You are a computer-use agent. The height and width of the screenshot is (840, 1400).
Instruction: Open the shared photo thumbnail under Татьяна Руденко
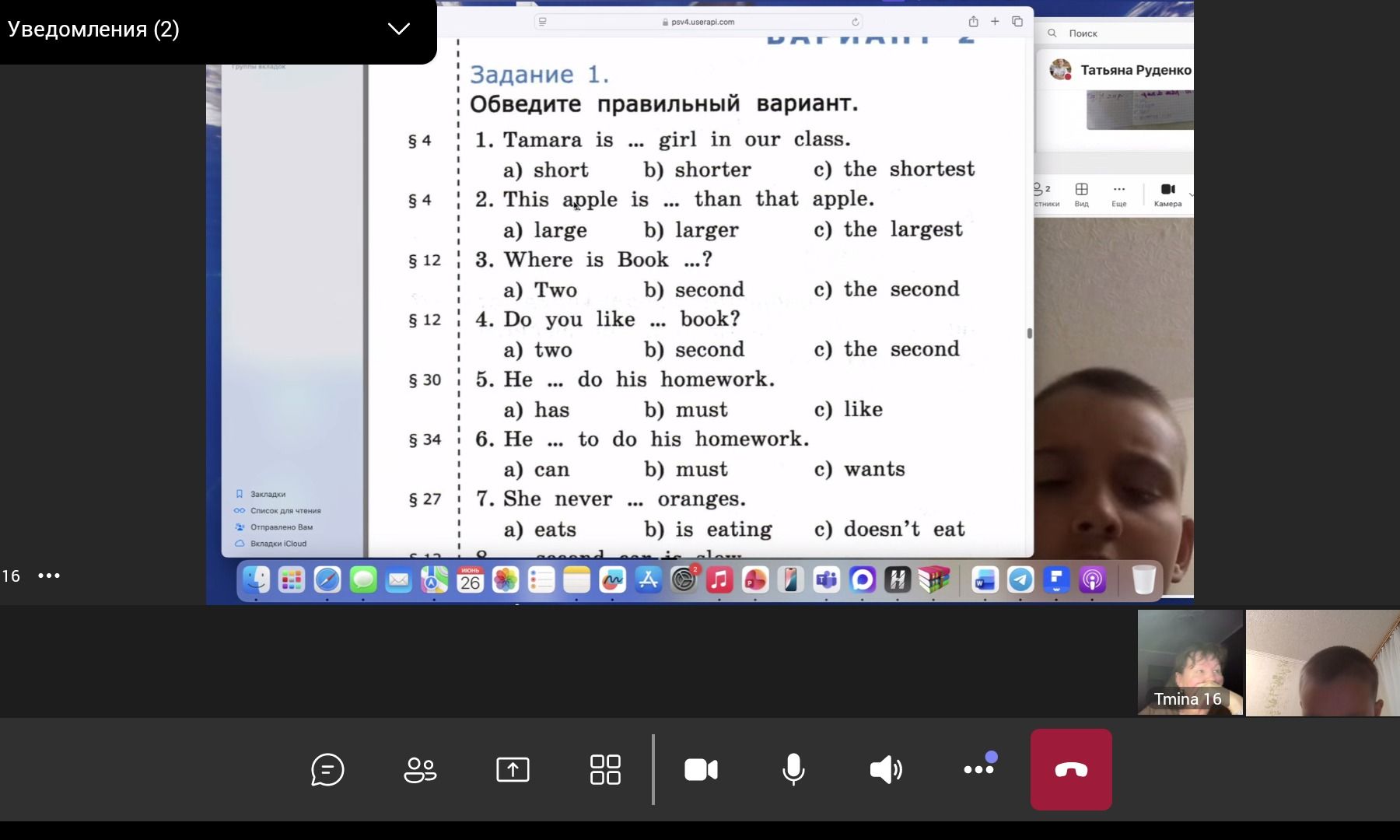click(1140, 110)
